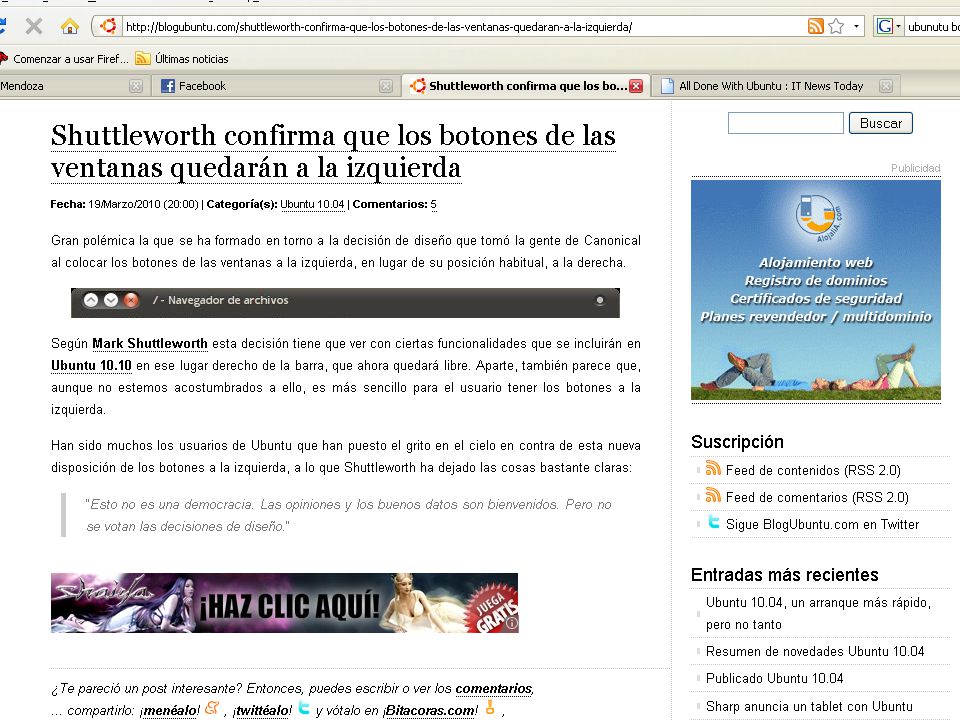Click the Ubuntu site favicon in address bar

click(108, 26)
